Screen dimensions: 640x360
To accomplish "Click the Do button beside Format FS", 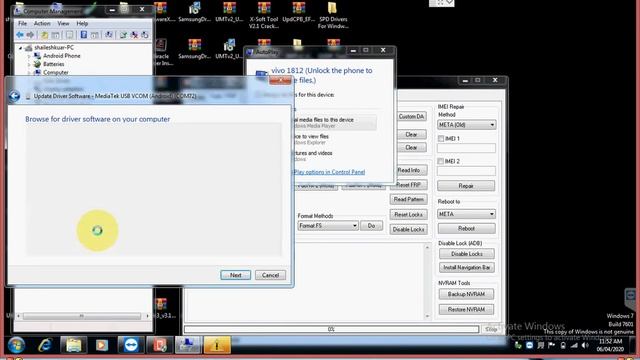I will click(371, 226).
